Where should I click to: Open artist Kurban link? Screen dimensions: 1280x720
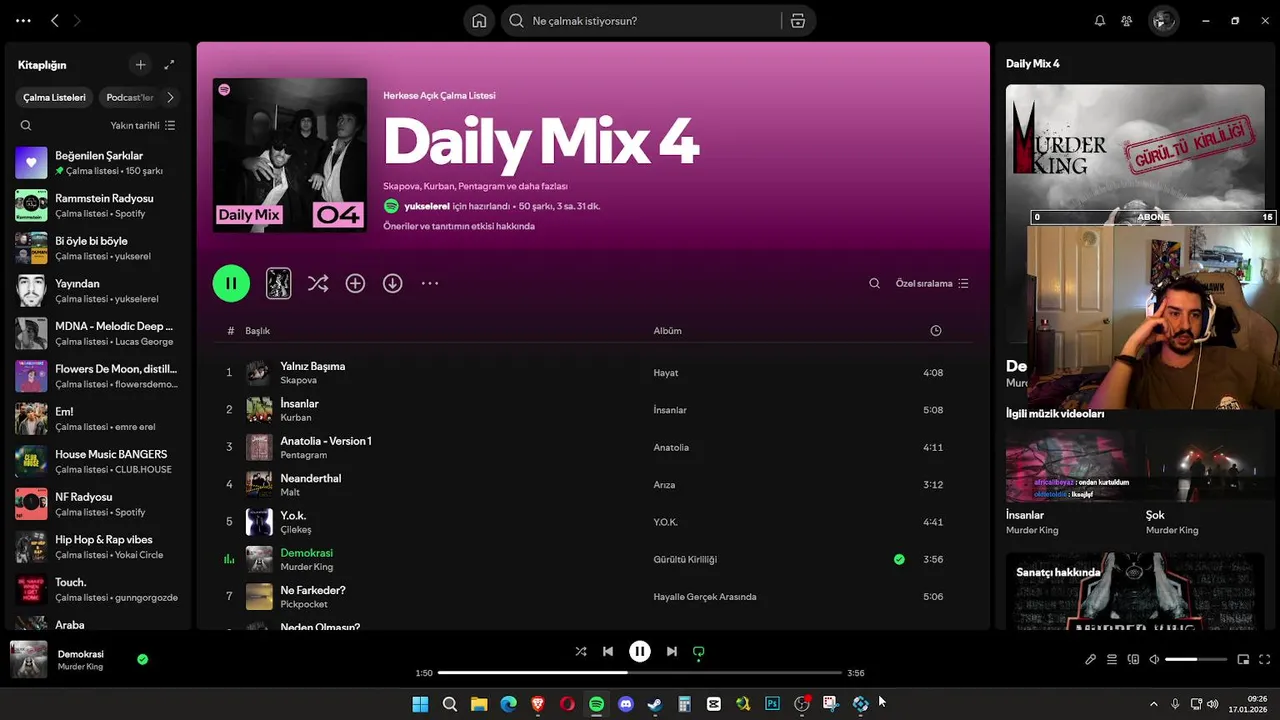click(x=296, y=417)
